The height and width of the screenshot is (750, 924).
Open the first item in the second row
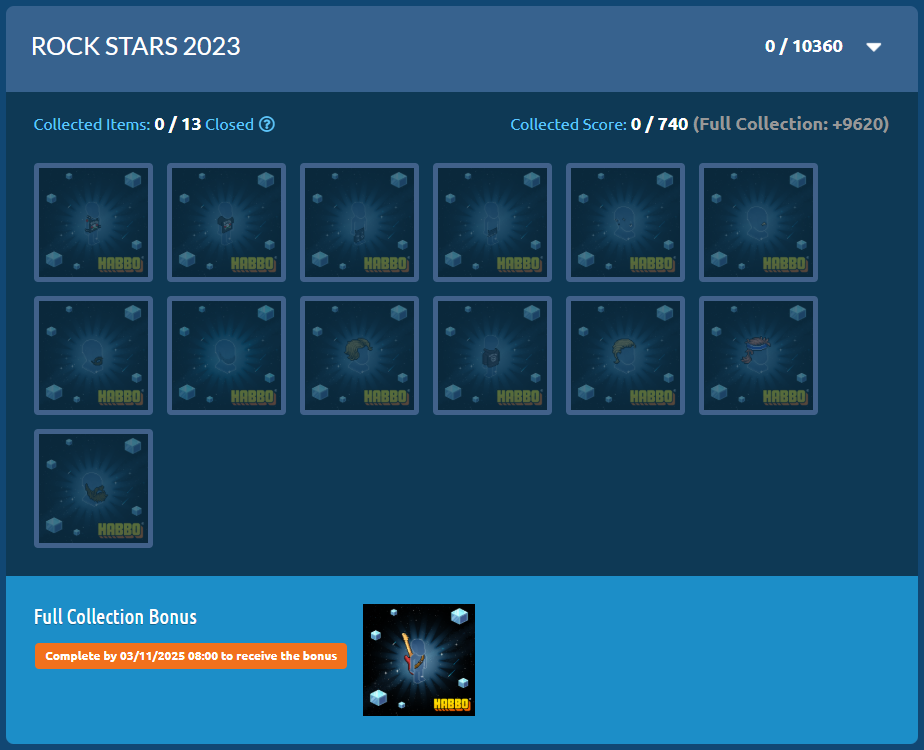[x=94, y=355]
